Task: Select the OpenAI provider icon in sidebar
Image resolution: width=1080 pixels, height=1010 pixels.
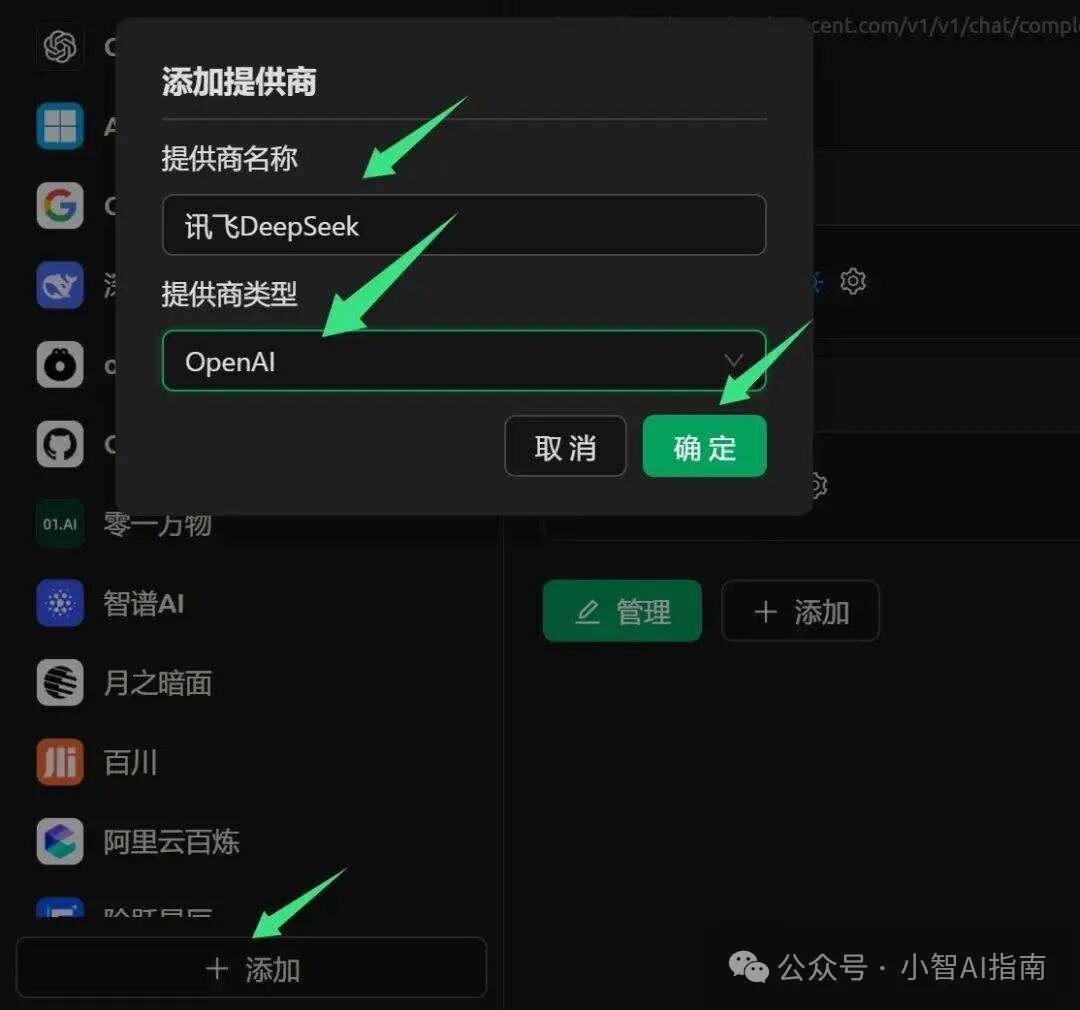Action: [x=60, y=47]
